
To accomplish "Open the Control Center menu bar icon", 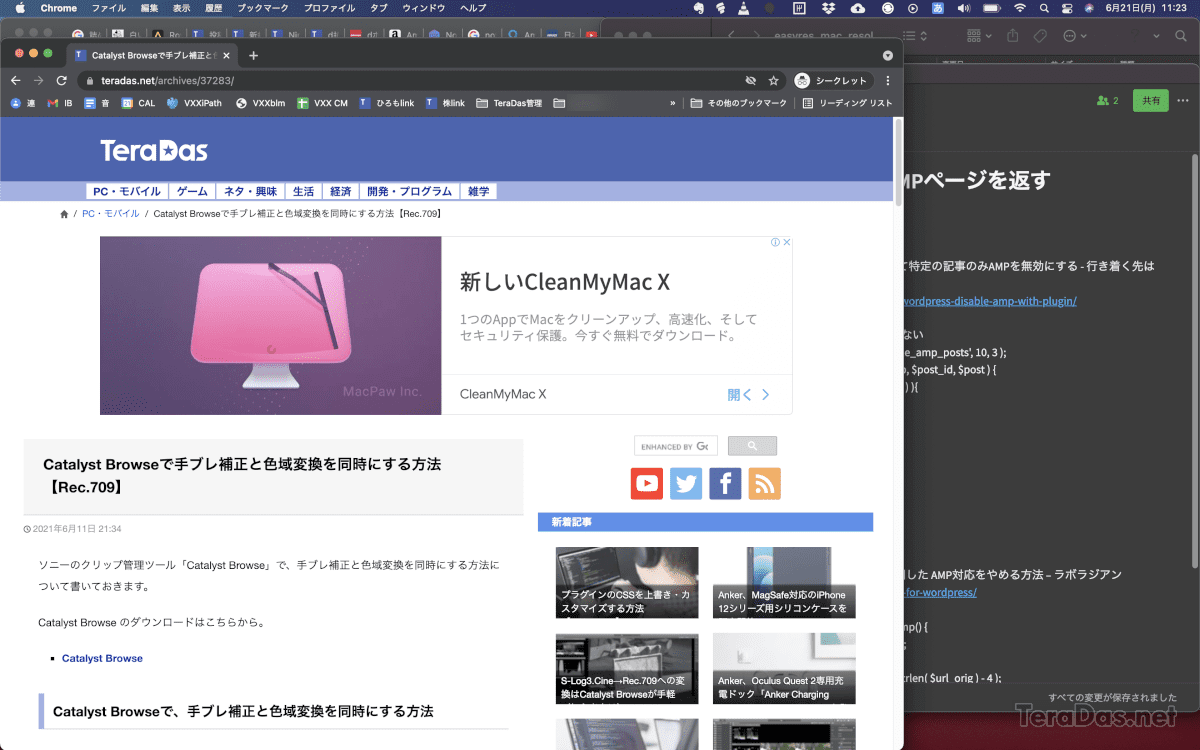I will click(1066, 8).
